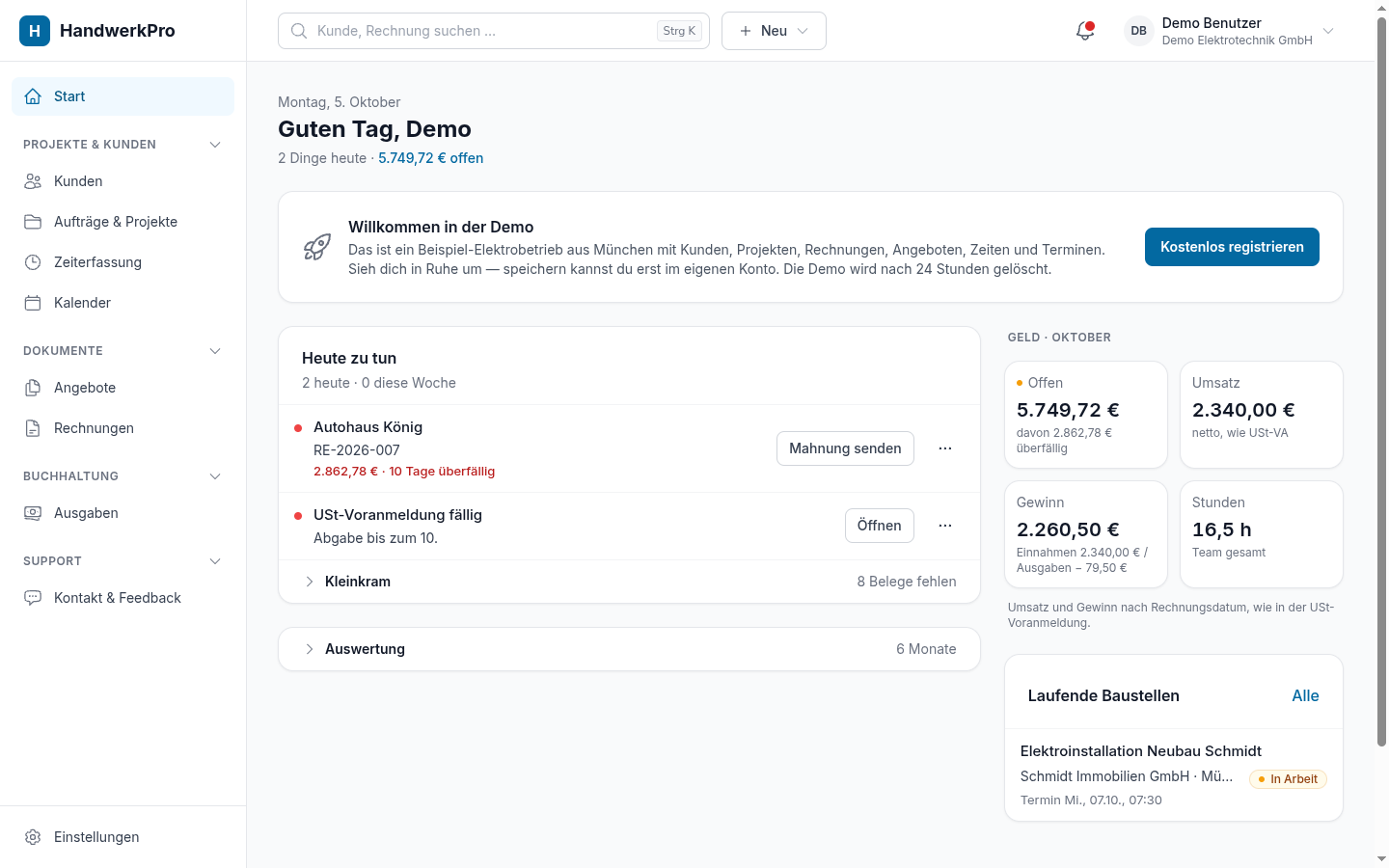This screenshot has height=868, width=1389.
Task: Click the Kunden people icon
Action: (x=33, y=181)
